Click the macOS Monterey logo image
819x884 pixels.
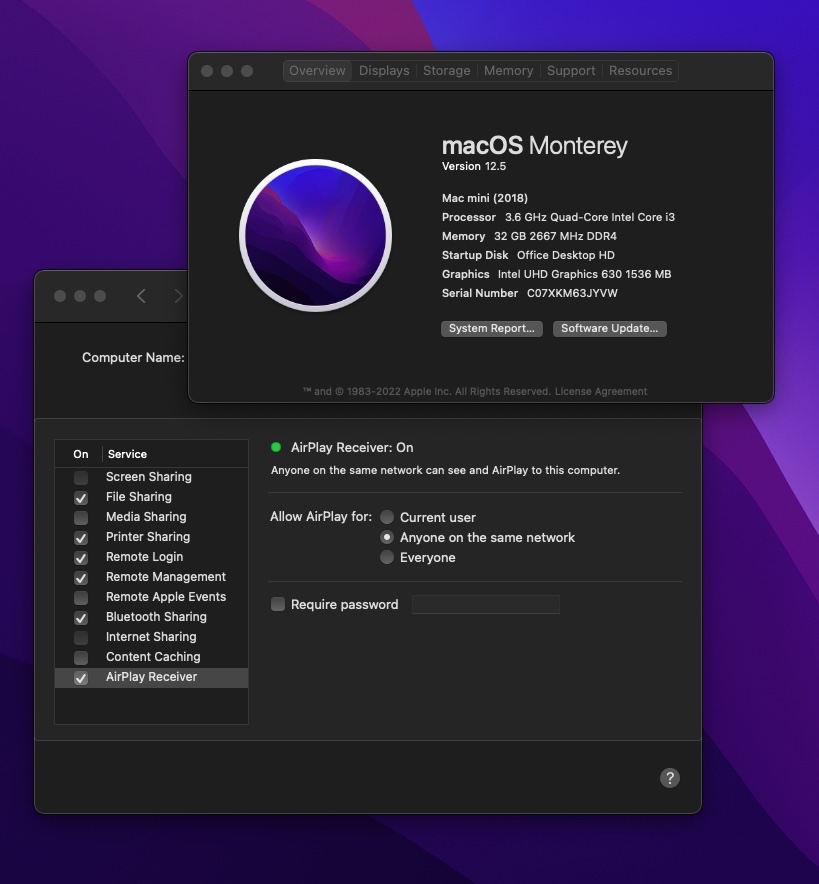(316, 235)
